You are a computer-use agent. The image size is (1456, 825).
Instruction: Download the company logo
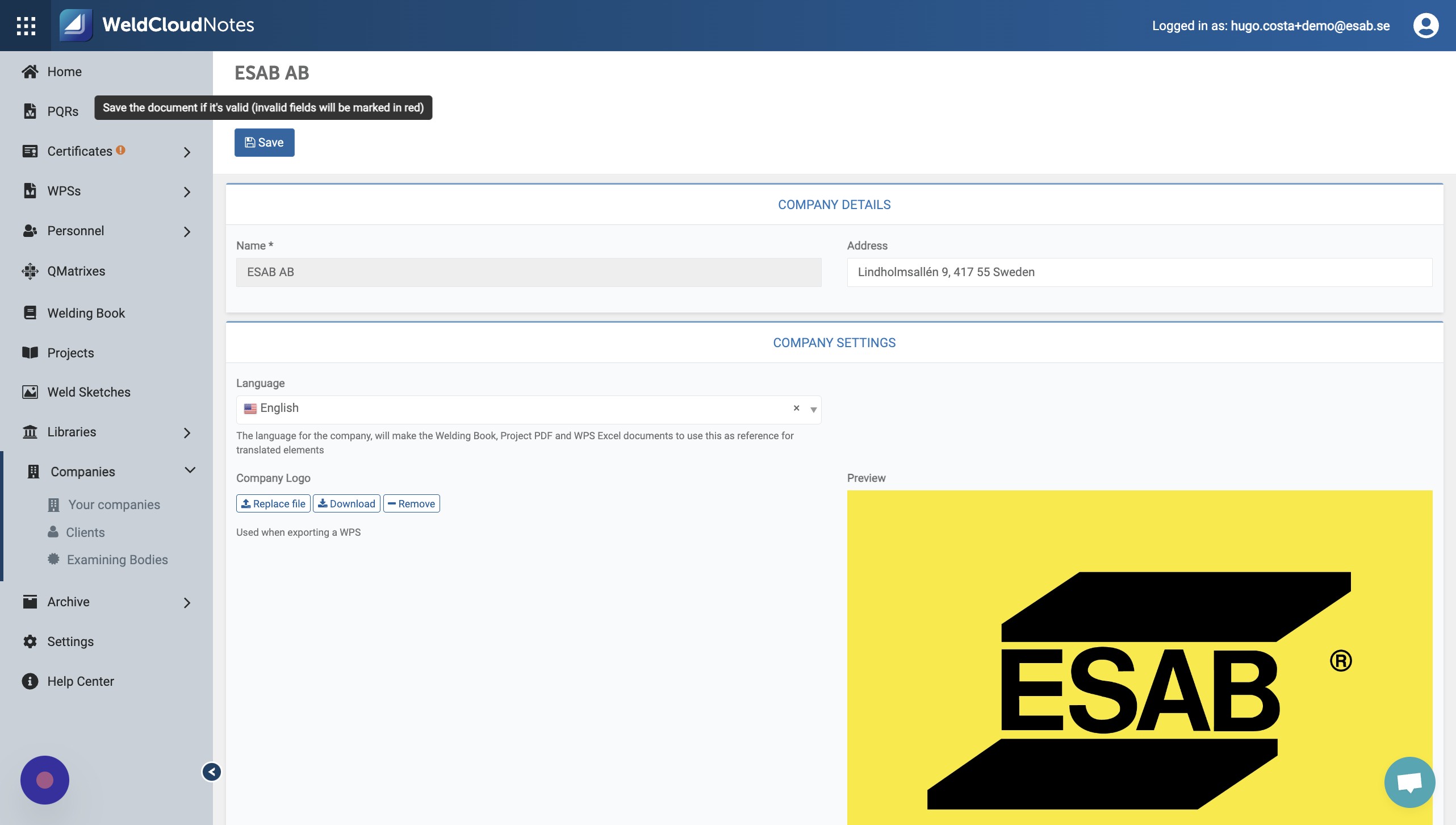click(346, 503)
